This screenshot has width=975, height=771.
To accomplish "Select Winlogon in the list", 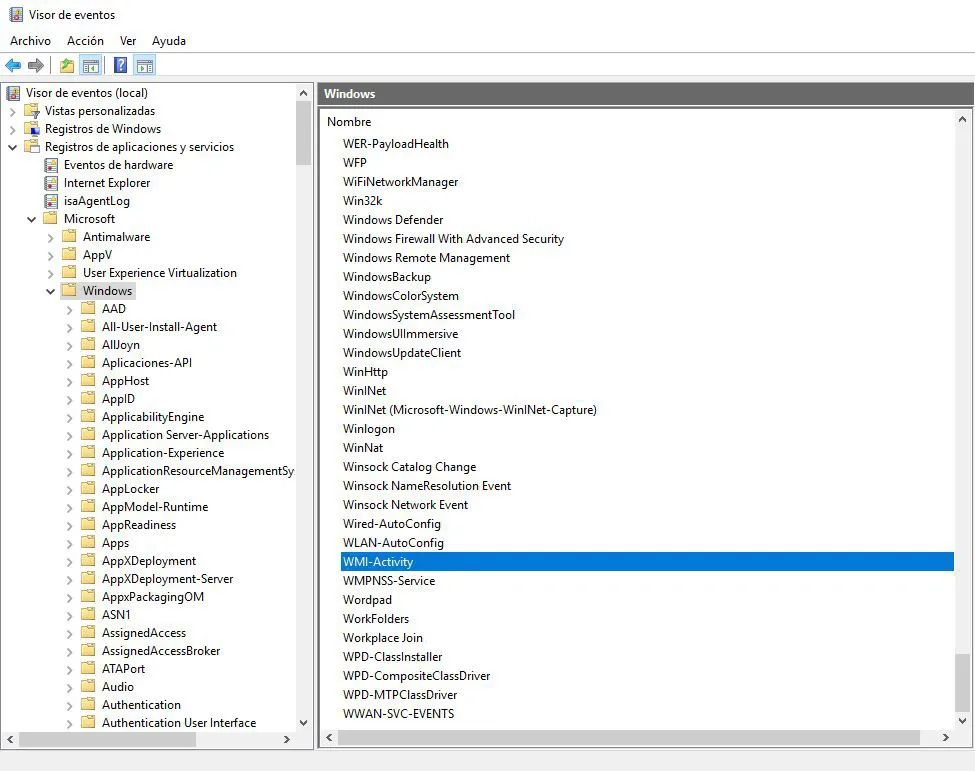I will click(x=369, y=429).
